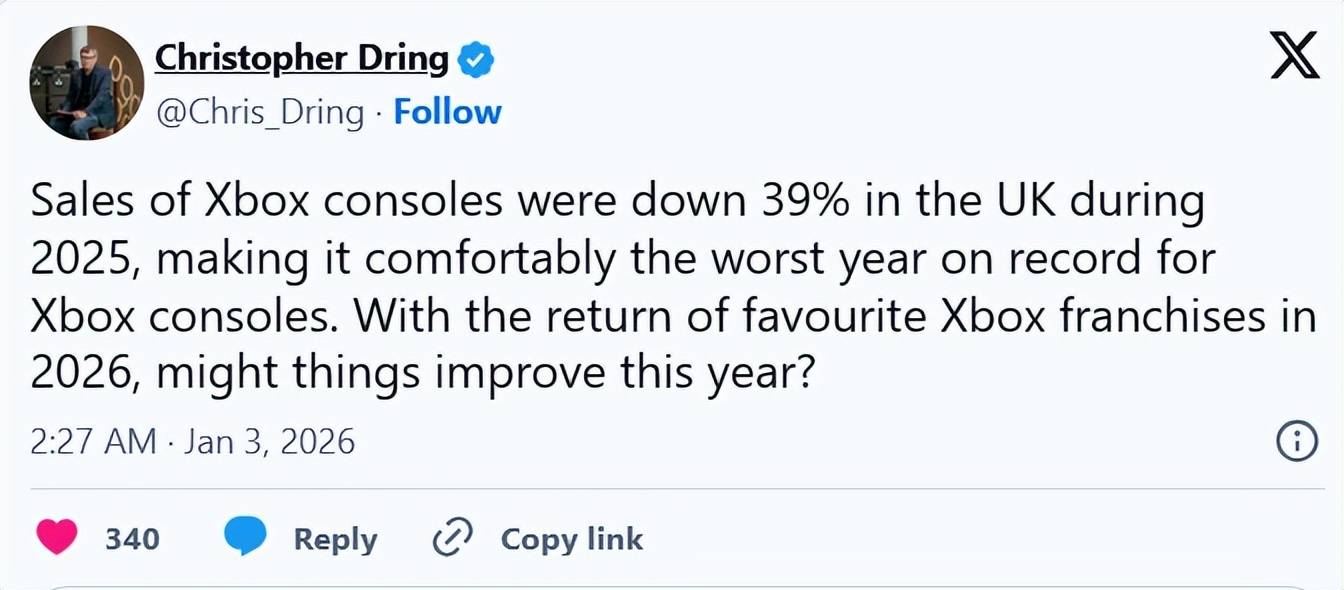Open the @Chris_Dring handle
This screenshot has width=1344, height=590.
point(263,112)
